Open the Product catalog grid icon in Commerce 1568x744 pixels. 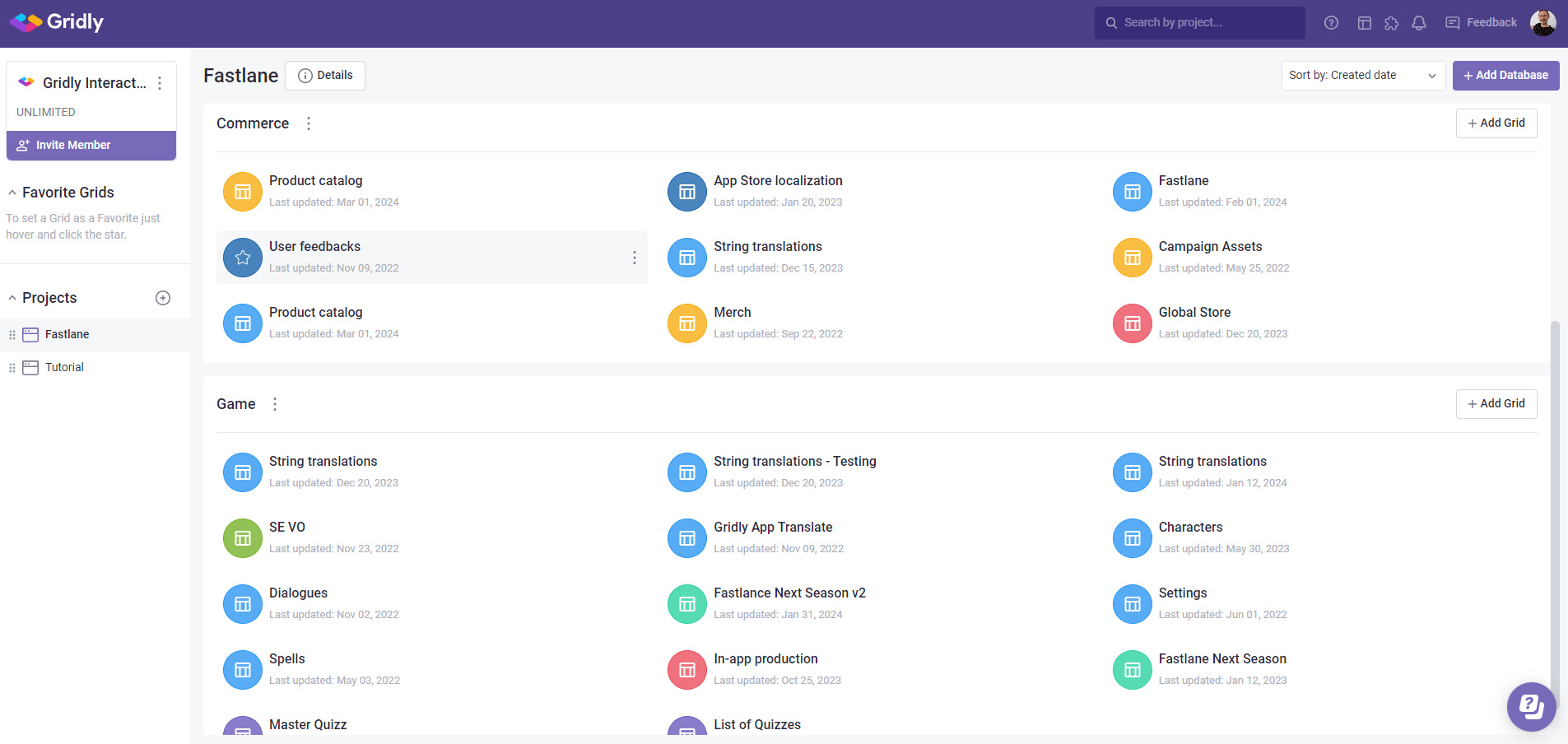[x=242, y=191]
